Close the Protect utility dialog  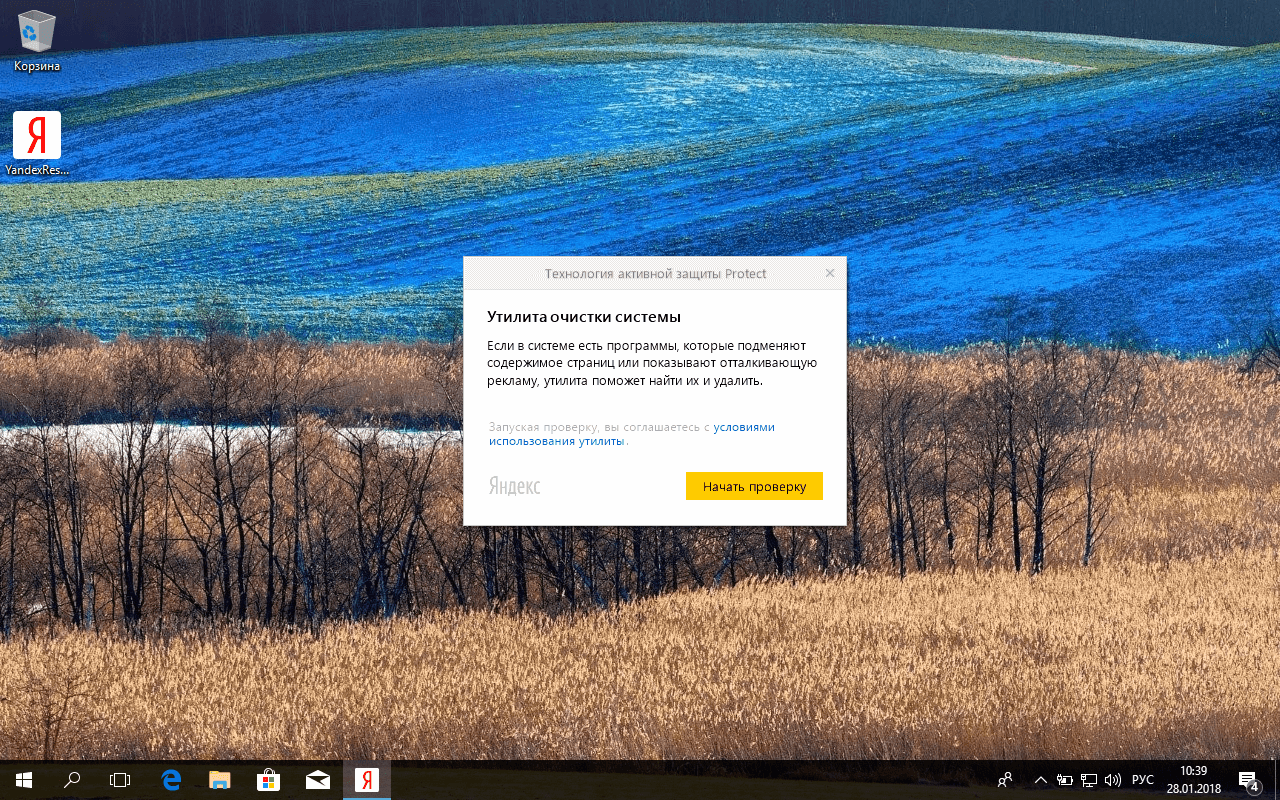(x=830, y=273)
